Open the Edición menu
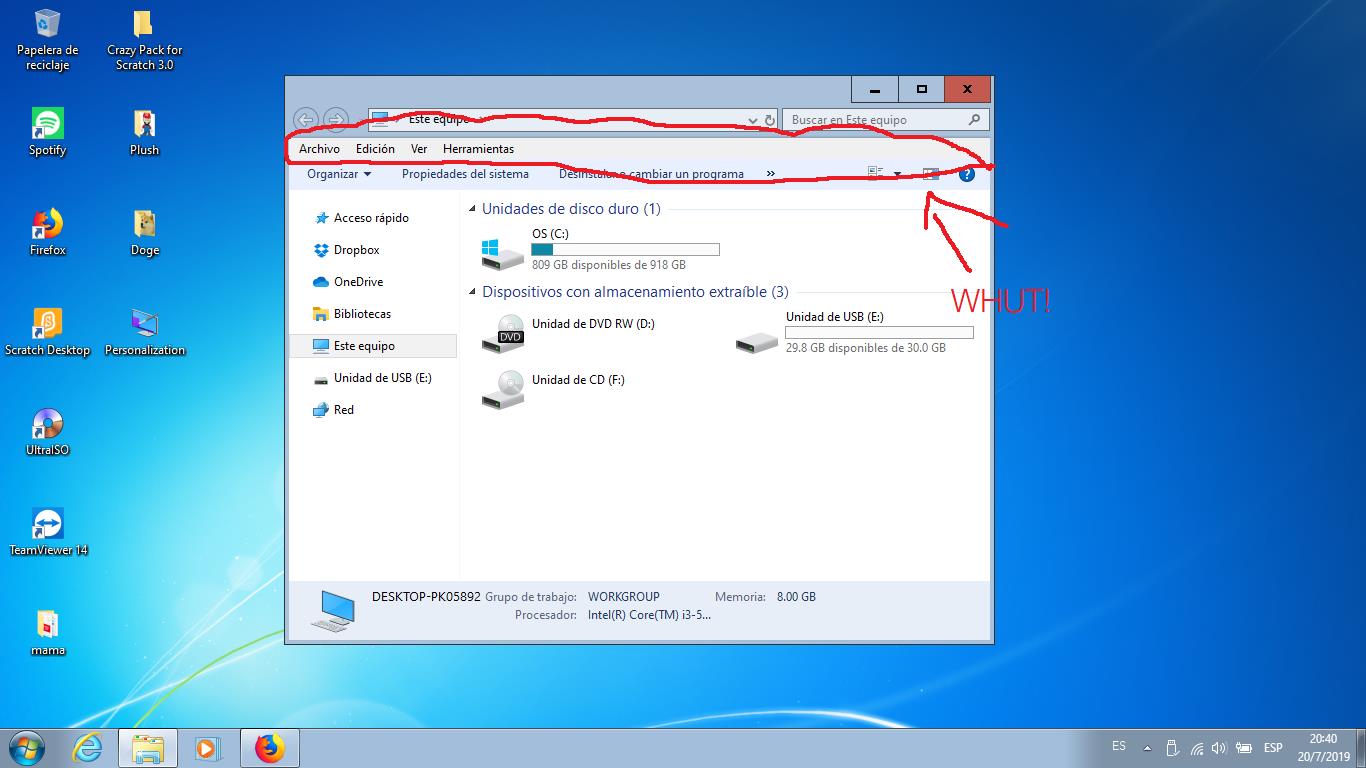 pyautogui.click(x=375, y=149)
